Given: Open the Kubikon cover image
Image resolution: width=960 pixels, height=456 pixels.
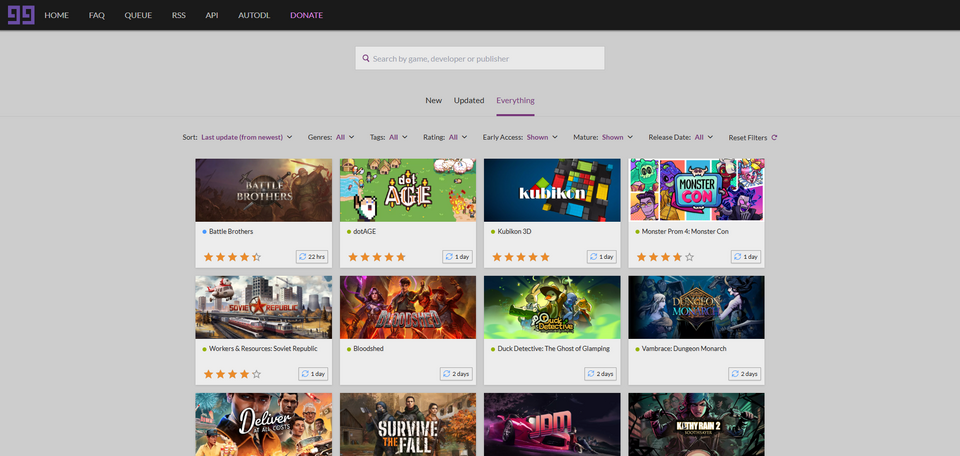Looking at the screenshot, I should (x=552, y=190).
